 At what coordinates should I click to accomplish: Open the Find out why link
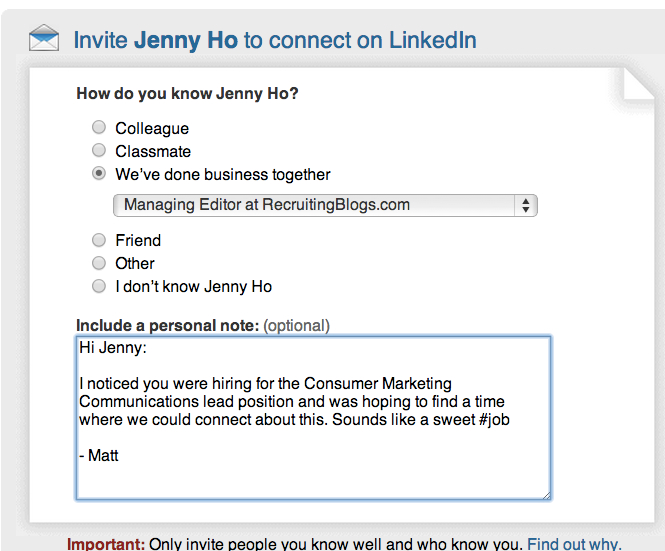coord(574,544)
